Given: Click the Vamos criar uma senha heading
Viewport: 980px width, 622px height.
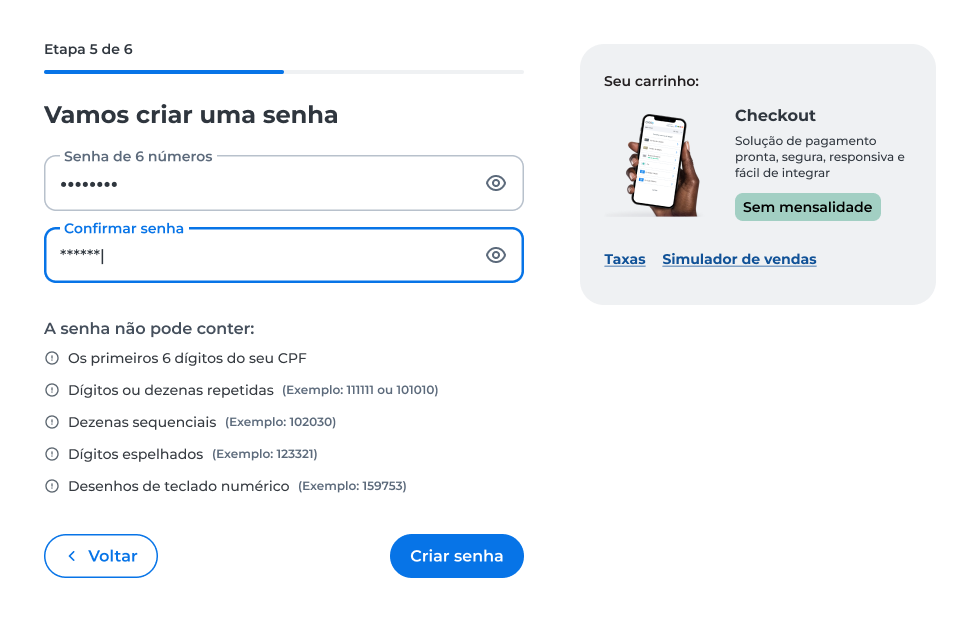Looking at the screenshot, I should pos(191,115).
